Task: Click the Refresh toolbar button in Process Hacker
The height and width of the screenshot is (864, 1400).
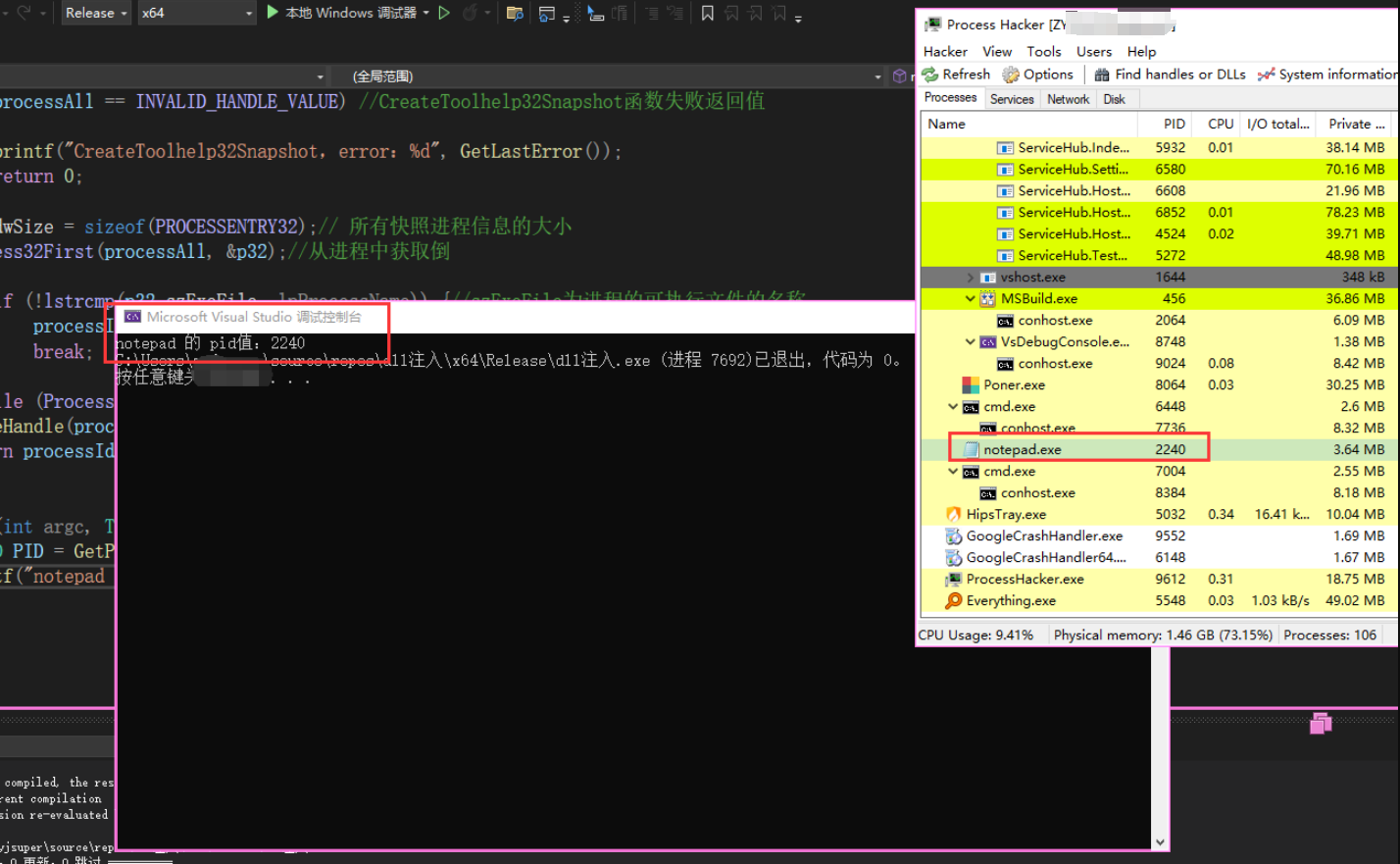Action: point(956,75)
